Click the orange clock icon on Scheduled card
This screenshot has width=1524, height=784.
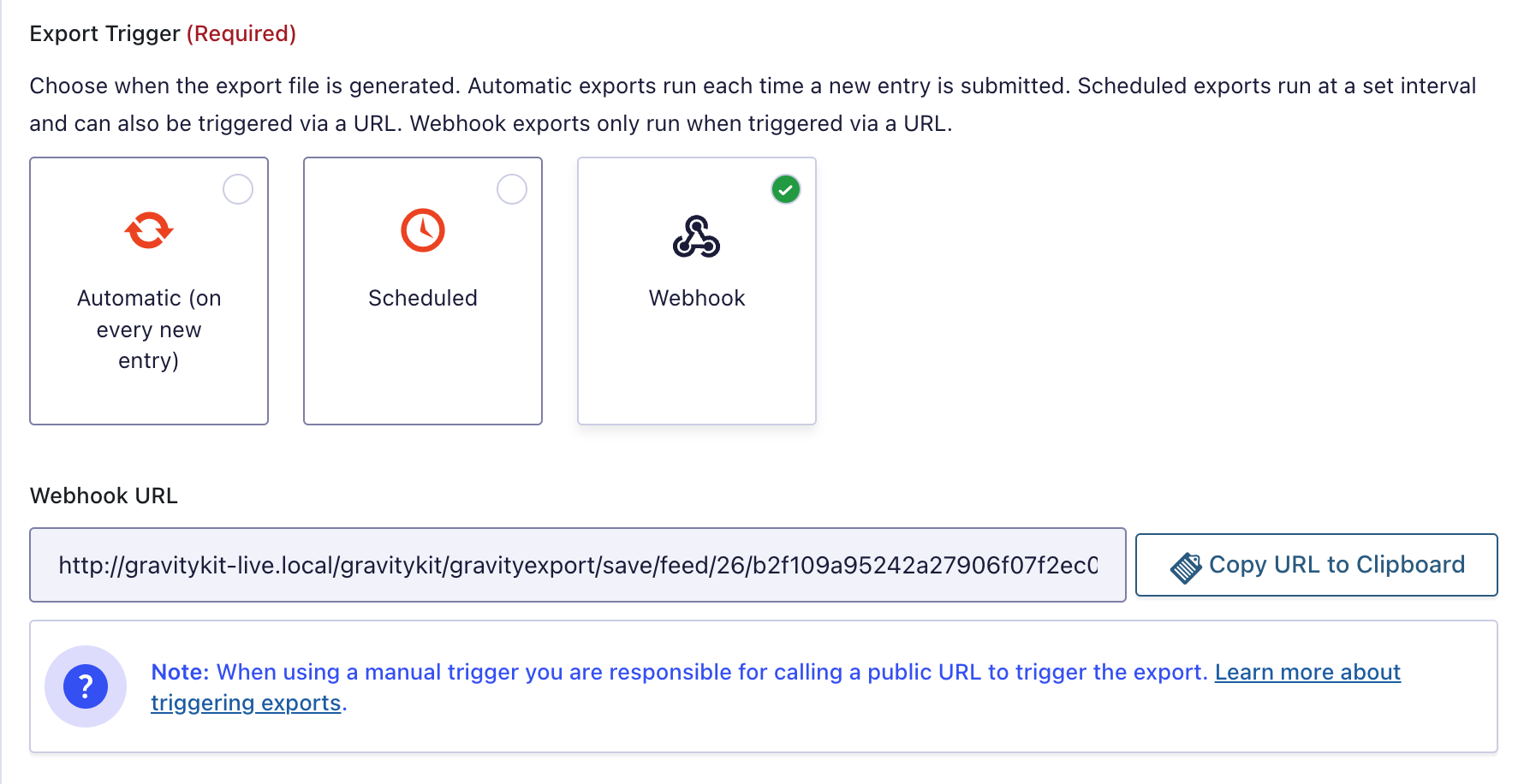coord(422,229)
